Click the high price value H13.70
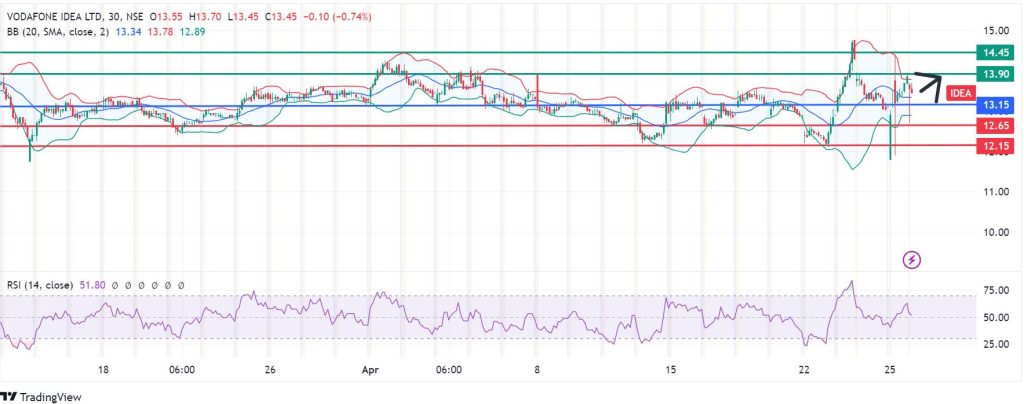1024x404 pixels. point(204,17)
